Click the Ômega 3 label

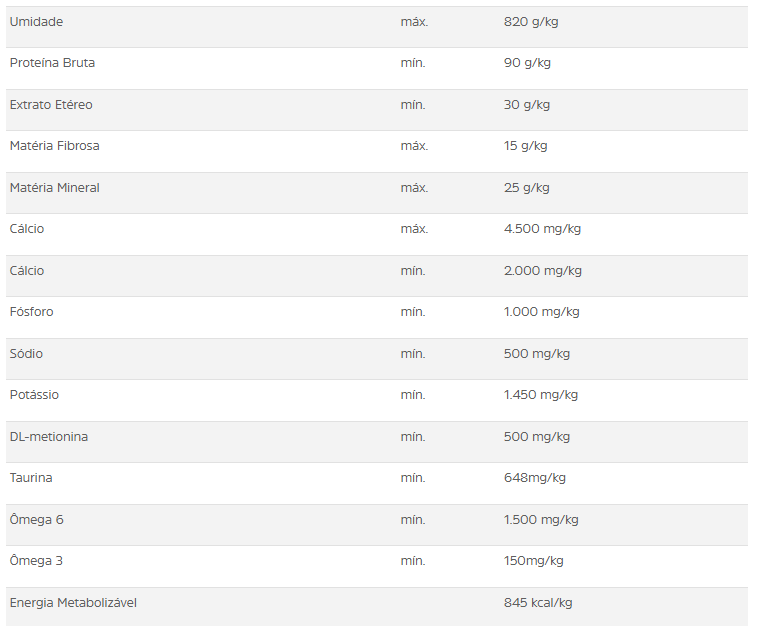click(x=36, y=561)
